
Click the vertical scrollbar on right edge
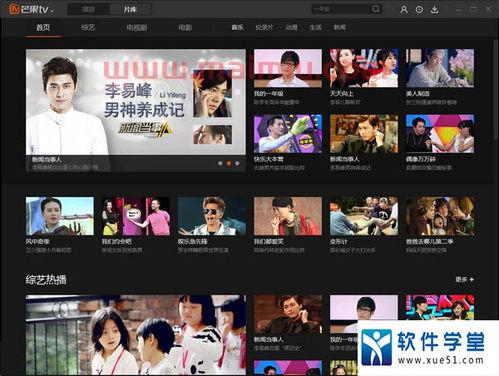pyautogui.click(x=496, y=93)
